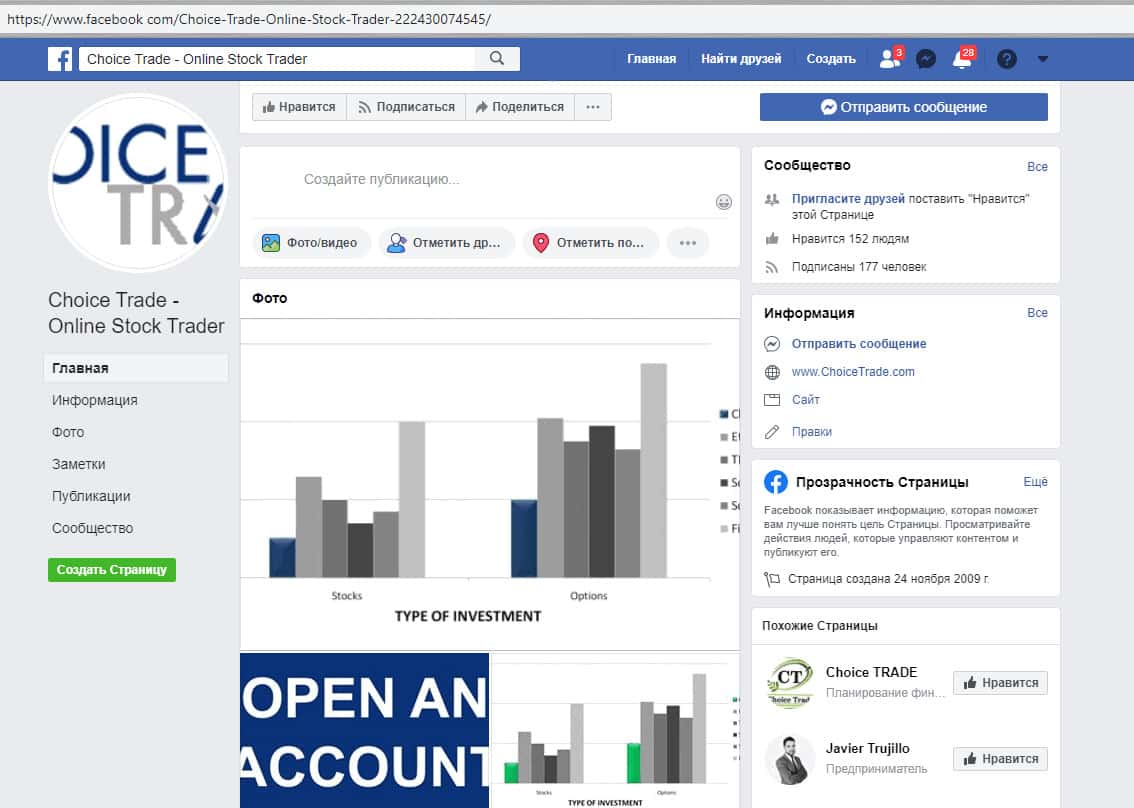Click Отправить сообщение link in Информация panel
The height and width of the screenshot is (808, 1134).
859,344
